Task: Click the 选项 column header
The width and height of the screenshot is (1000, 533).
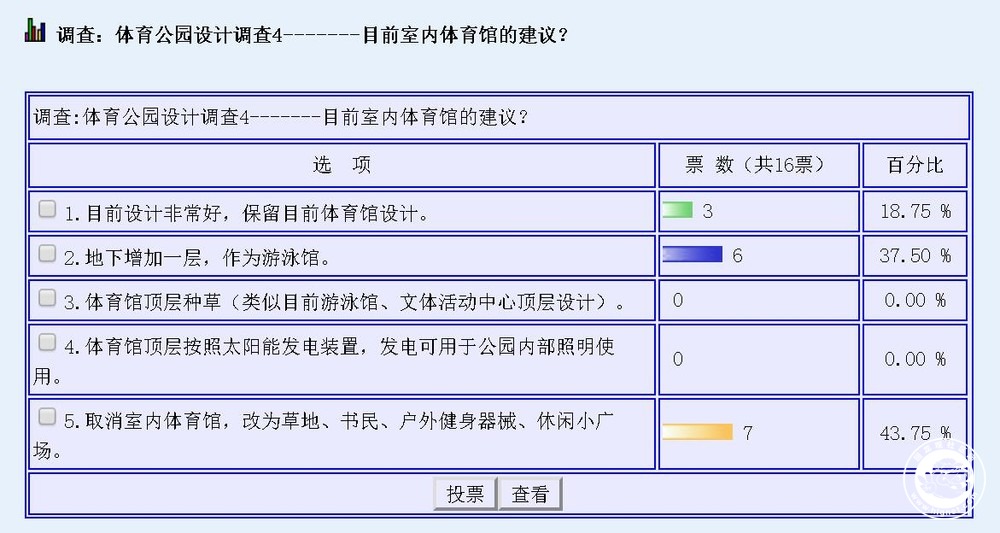Action: (x=342, y=165)
